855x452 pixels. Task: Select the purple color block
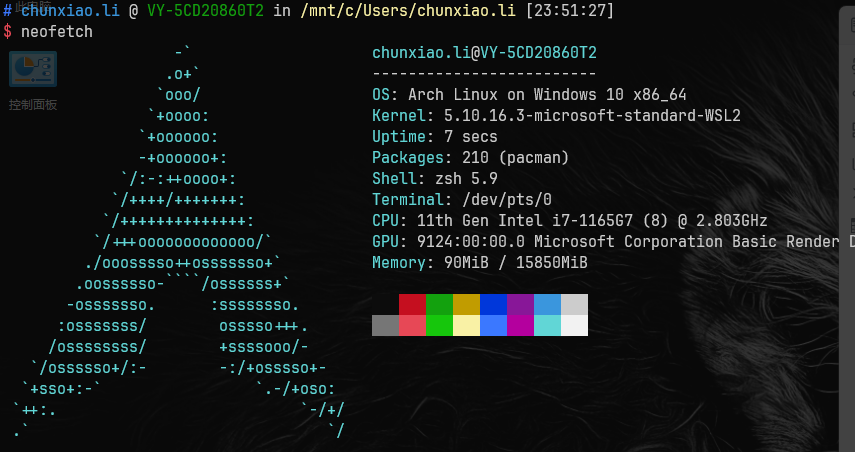(520, 304)
